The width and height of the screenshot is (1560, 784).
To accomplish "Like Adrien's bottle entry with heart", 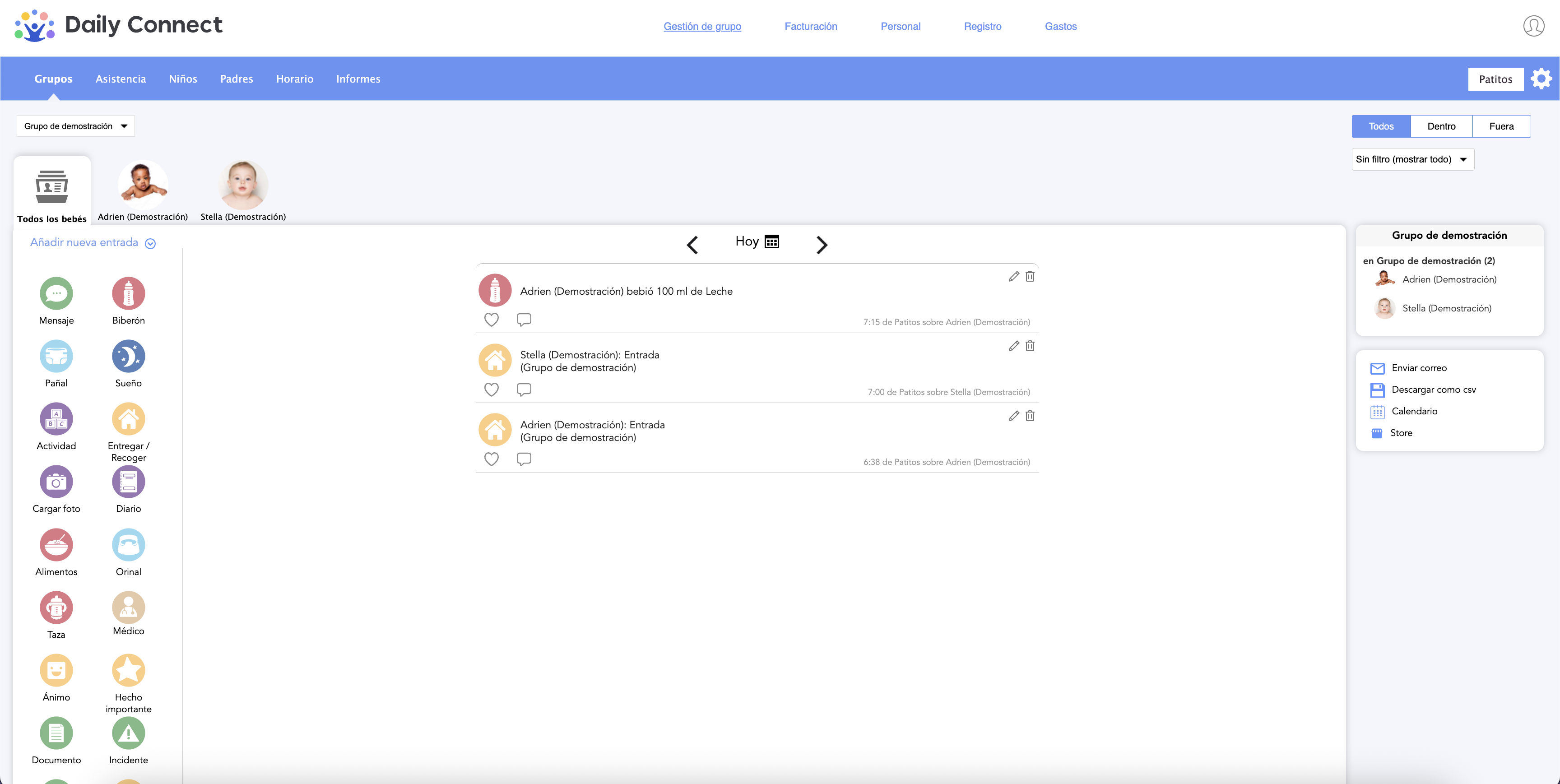I will point(491,320).
